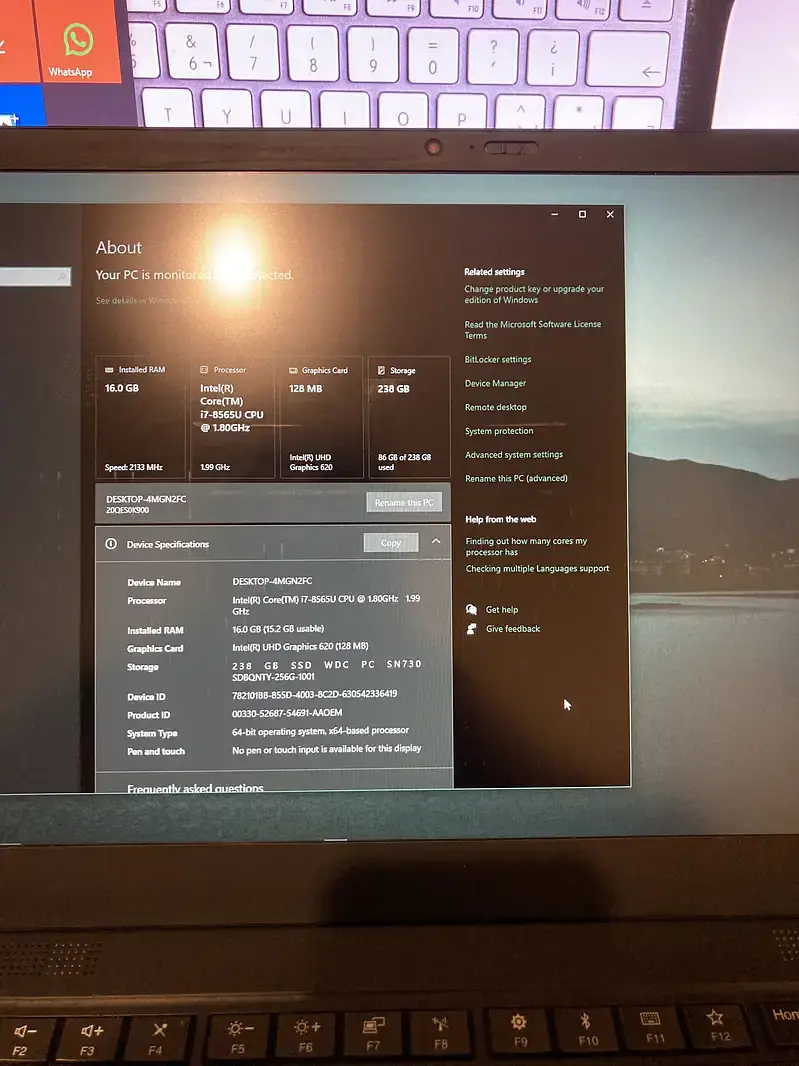Click the Storage card
Screen dimensions: 799x1066
pos(408,417)
